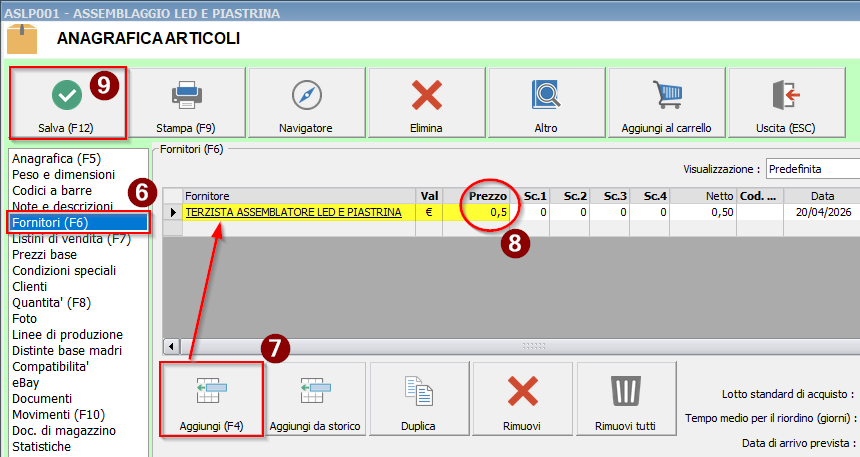Screen dimensions: 860x457
Task: Click the Elimina red X icon
Action: [x=427, y=95]
